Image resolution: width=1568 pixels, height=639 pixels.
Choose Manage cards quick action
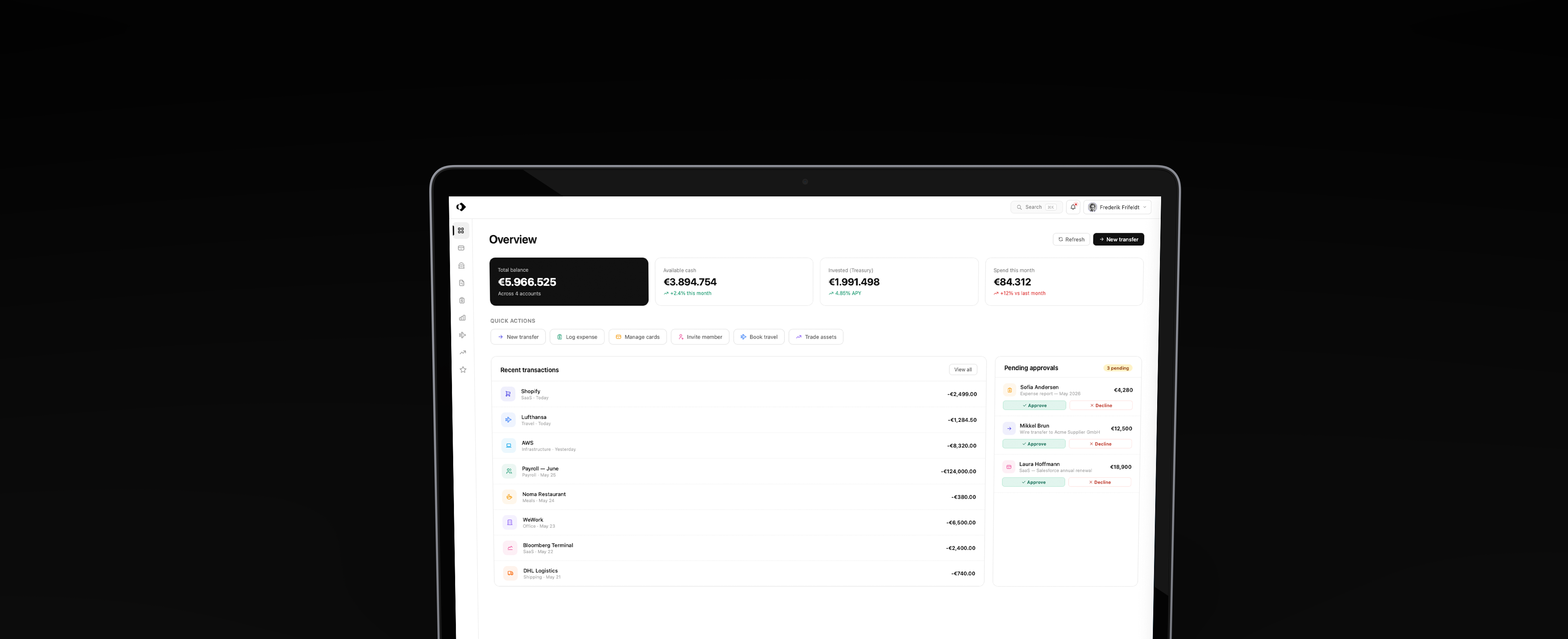[x=637, y=337]
